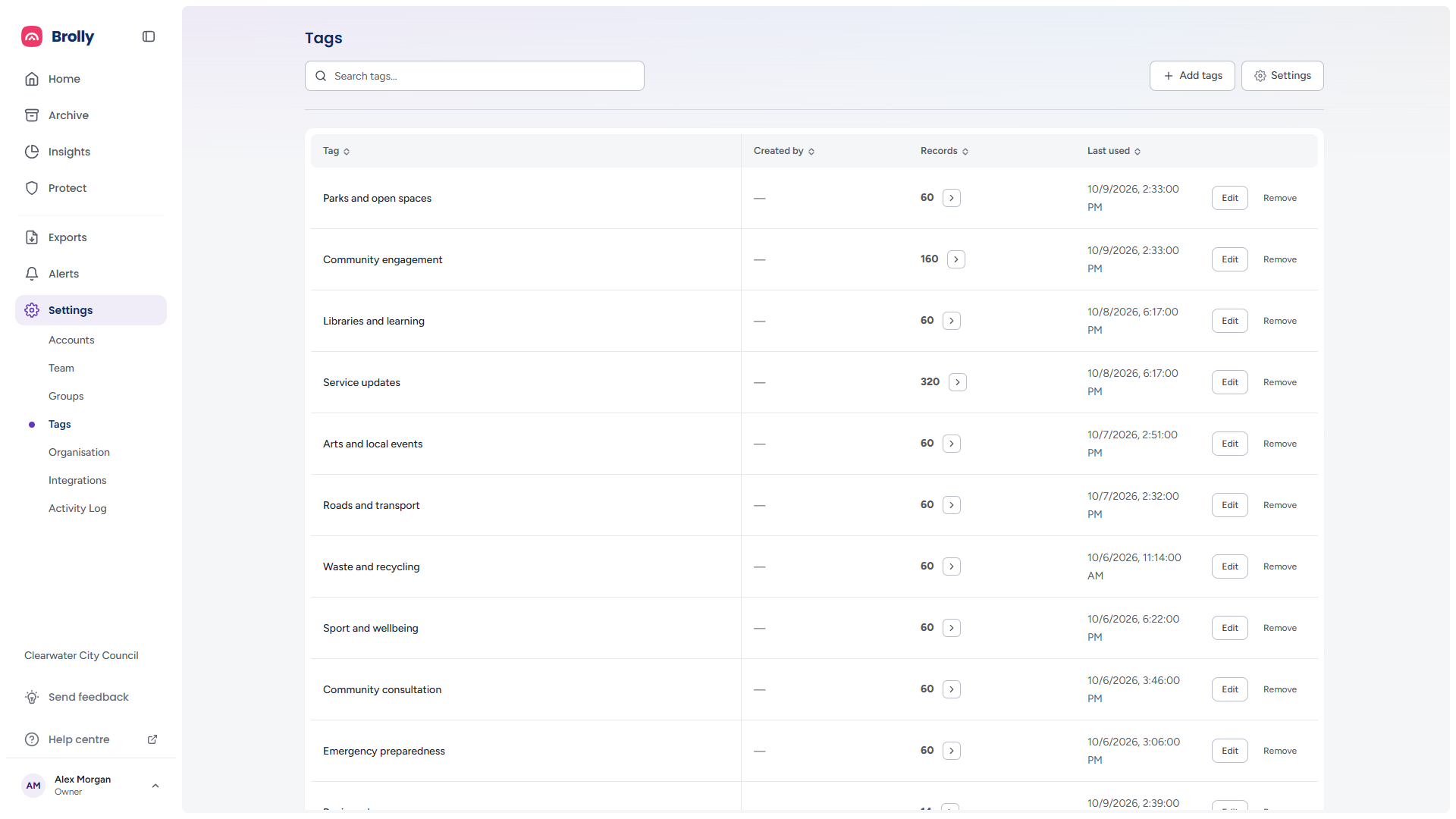Open records for Waste and recycling
This screenshot has width=1456, height=819.
pos(952,566)
